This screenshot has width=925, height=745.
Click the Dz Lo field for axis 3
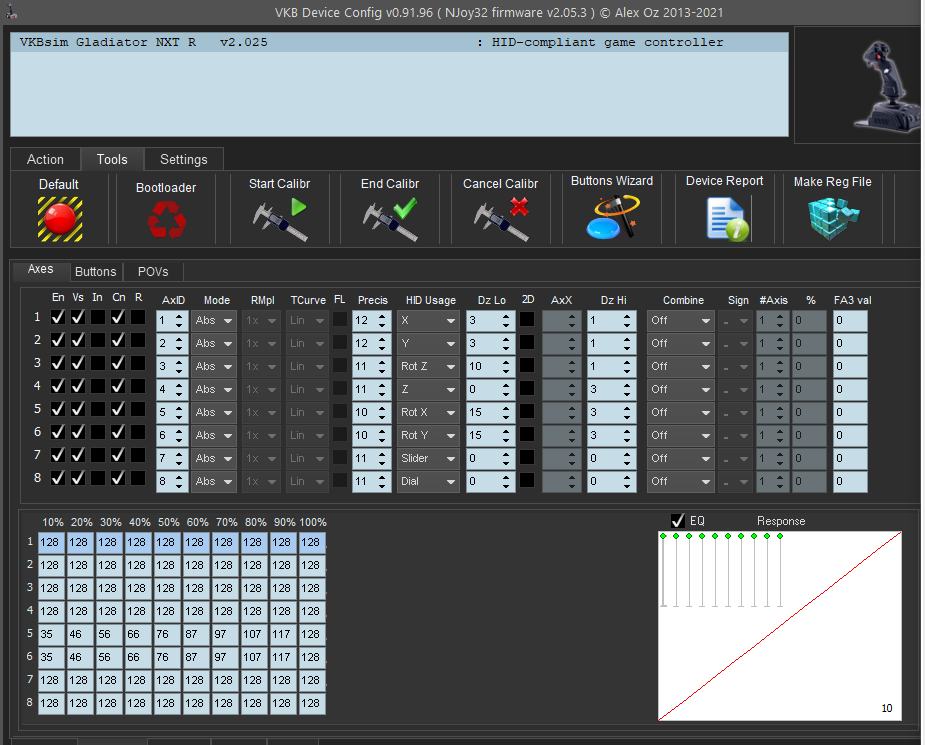tap(483, 366)
